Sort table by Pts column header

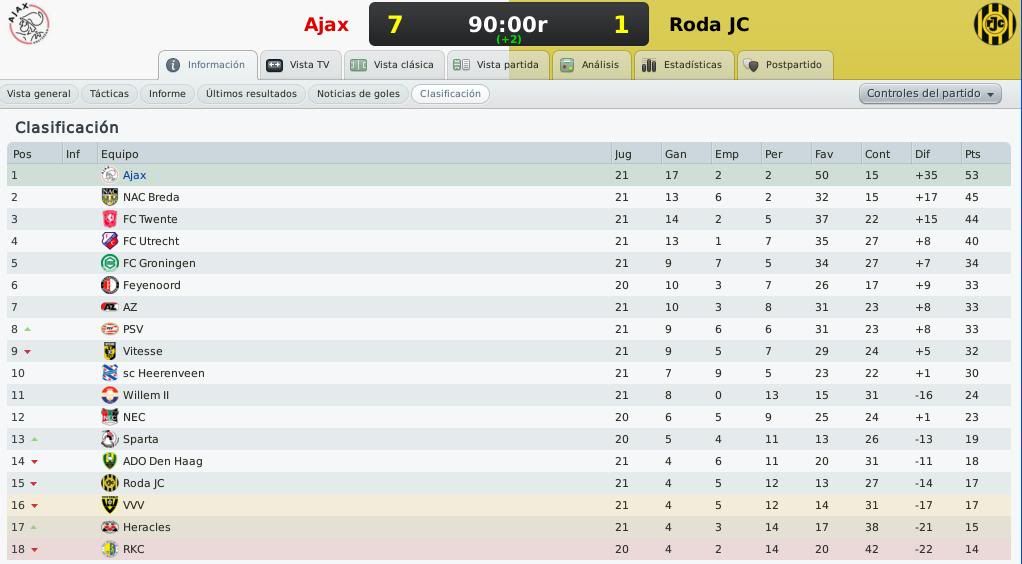point(972,154)
